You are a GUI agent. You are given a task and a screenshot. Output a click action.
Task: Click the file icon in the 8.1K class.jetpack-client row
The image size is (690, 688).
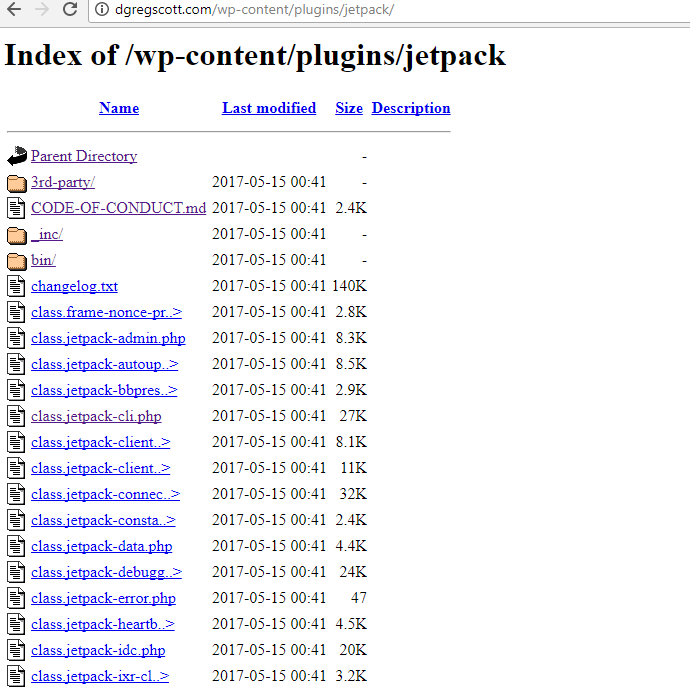pos(16,442)
